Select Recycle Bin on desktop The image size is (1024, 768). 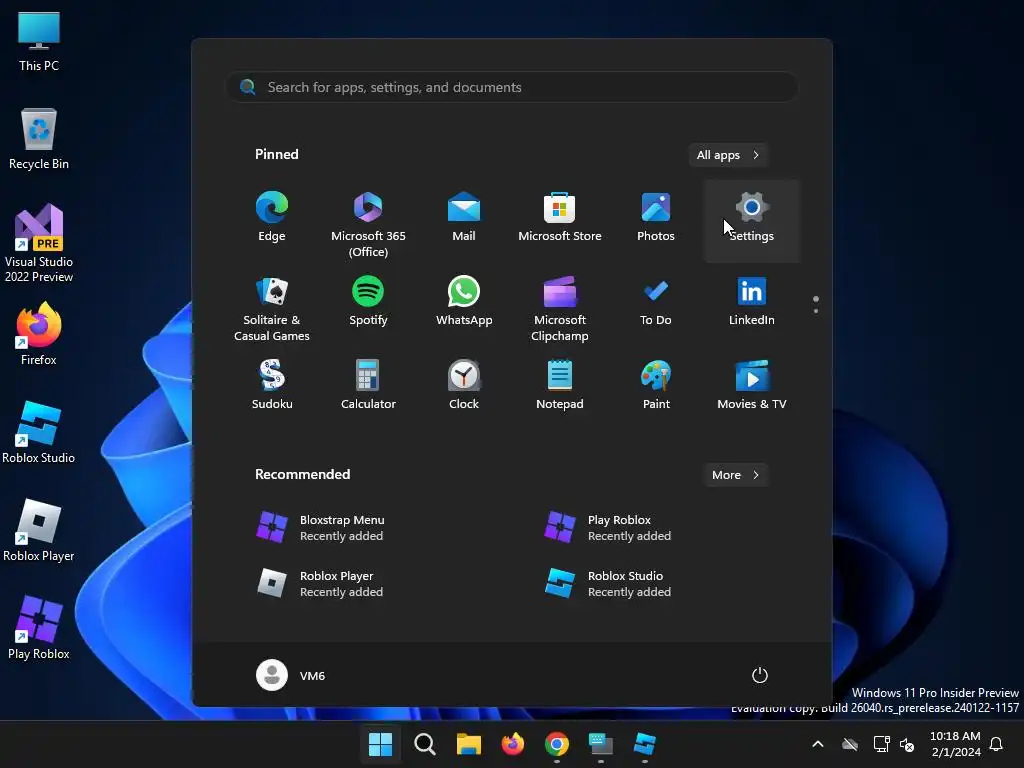[39, 140]
